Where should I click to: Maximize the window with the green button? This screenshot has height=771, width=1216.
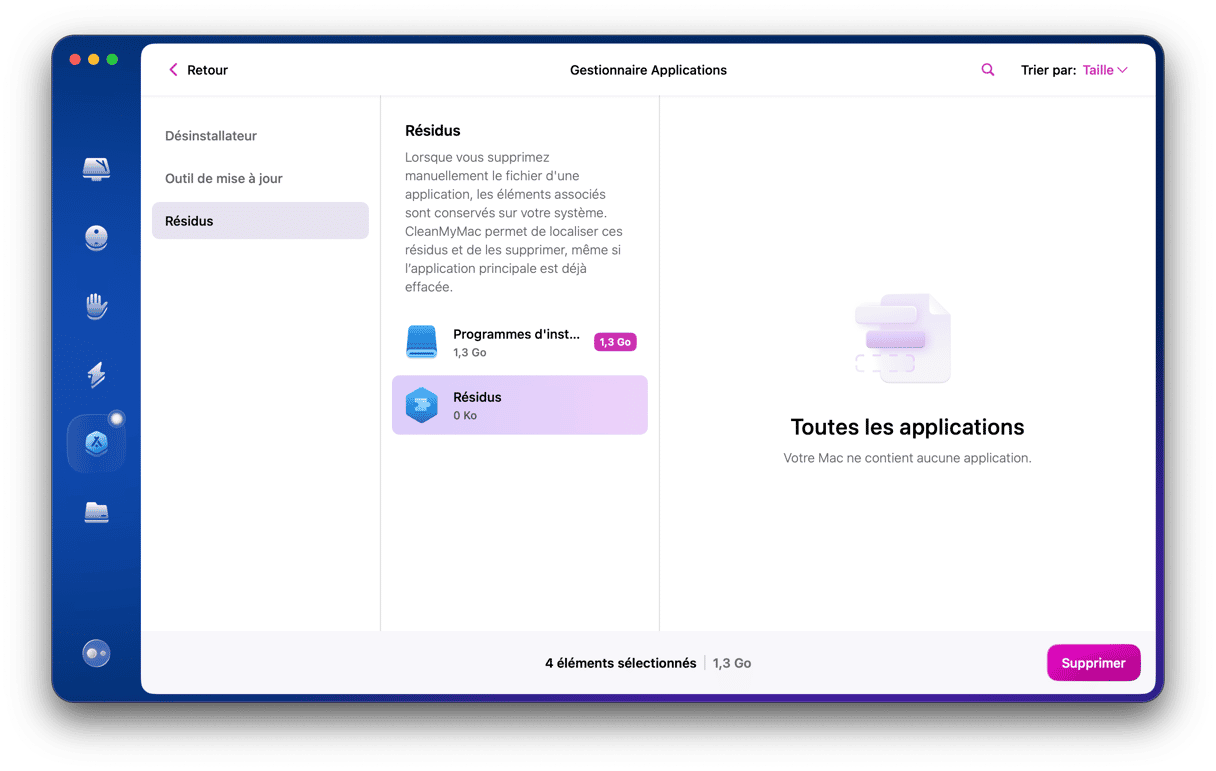[112, 60]
